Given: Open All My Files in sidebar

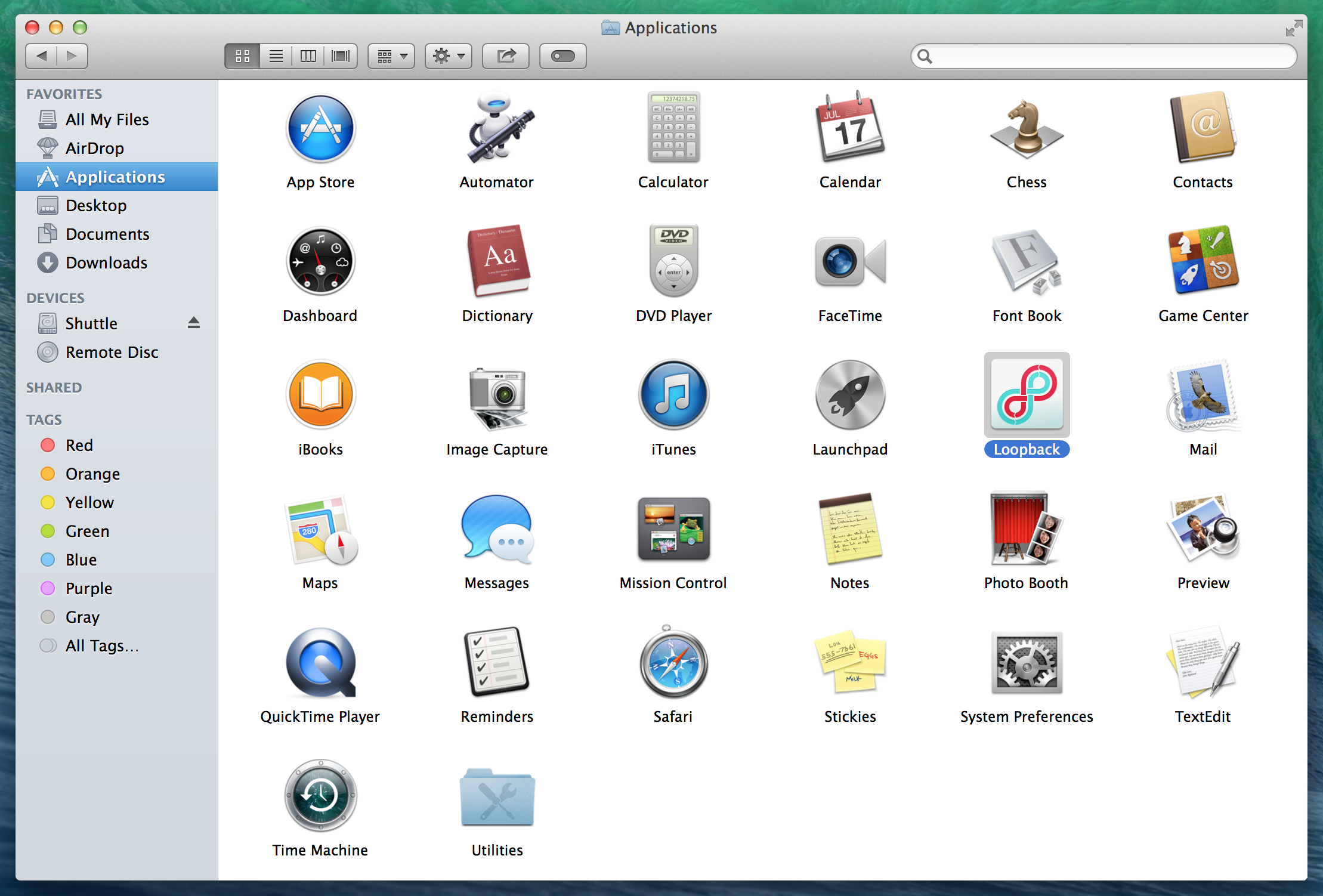Looking at the screenshot, I should 117,119.
